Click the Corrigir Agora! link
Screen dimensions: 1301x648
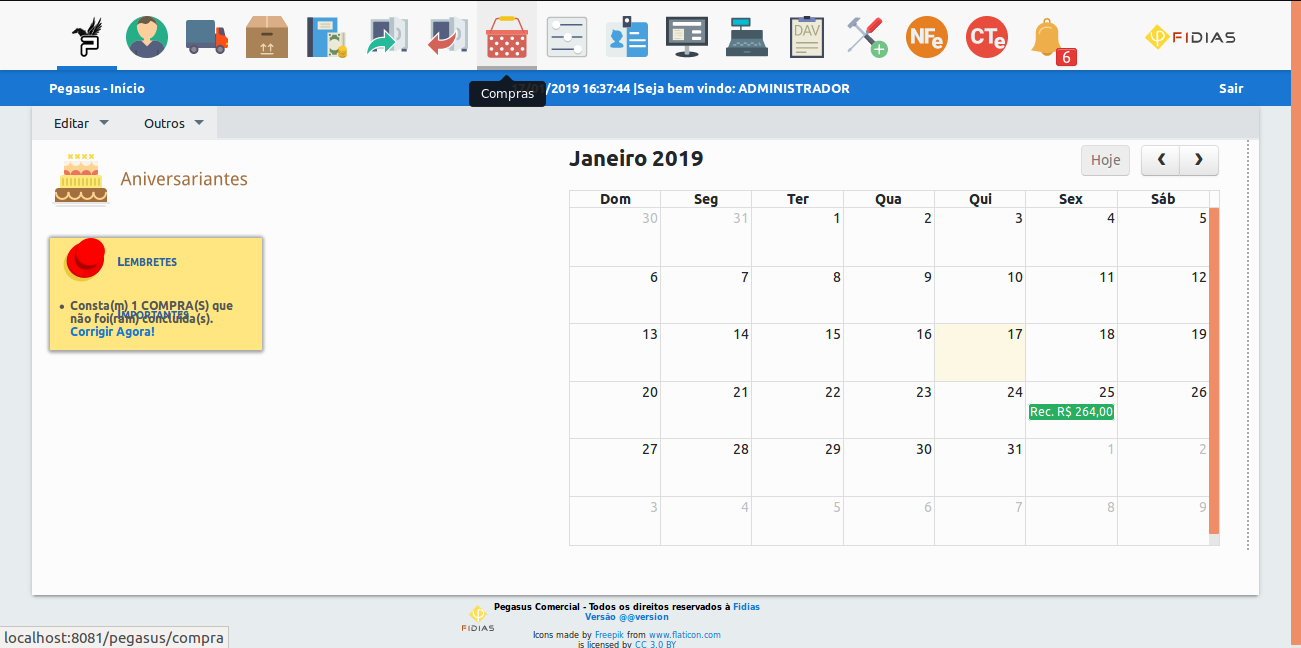click(x=112, y=331)
